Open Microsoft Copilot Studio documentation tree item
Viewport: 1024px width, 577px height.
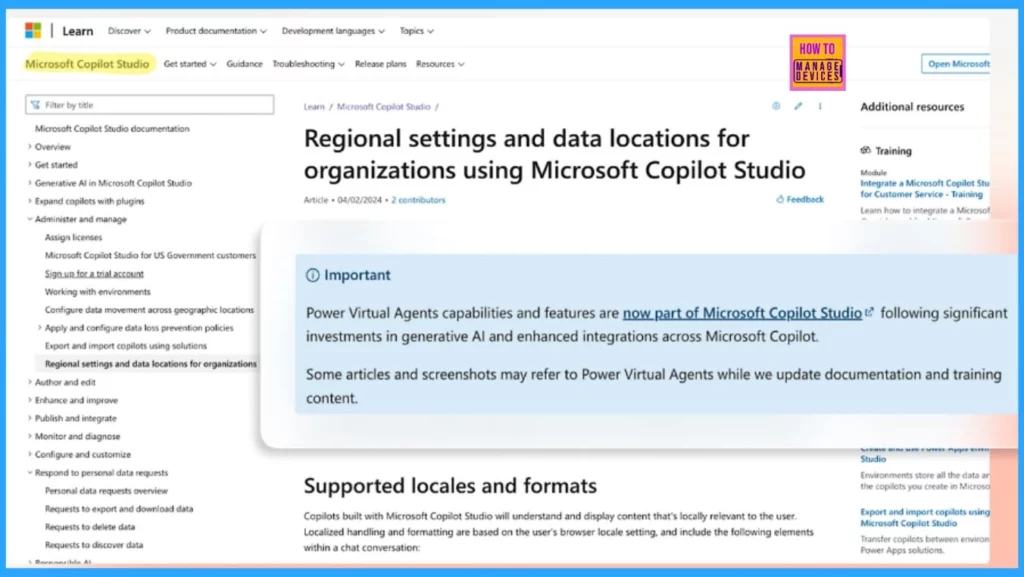(112, 129)
